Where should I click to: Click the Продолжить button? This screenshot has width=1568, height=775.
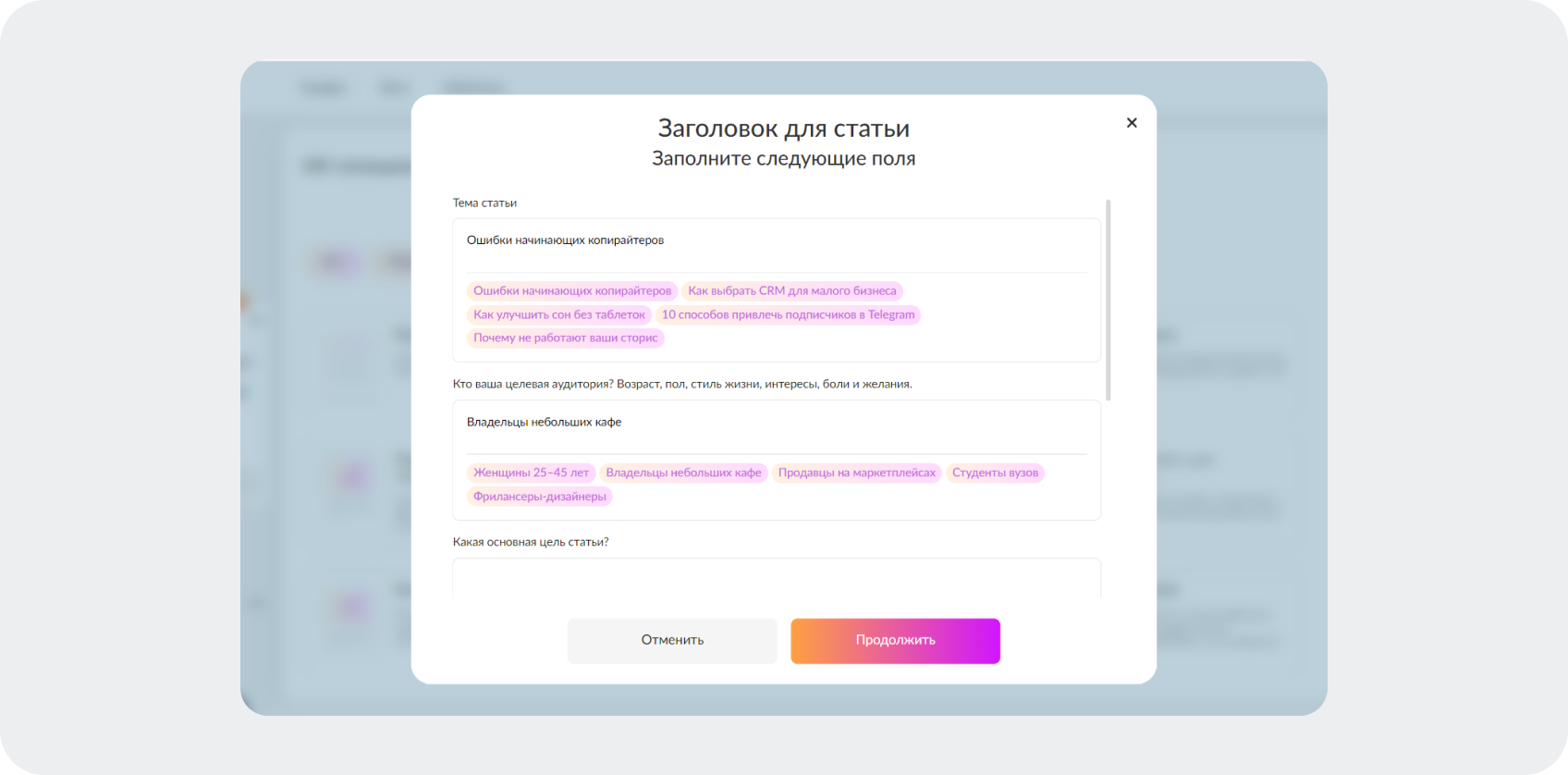[895, 641]
